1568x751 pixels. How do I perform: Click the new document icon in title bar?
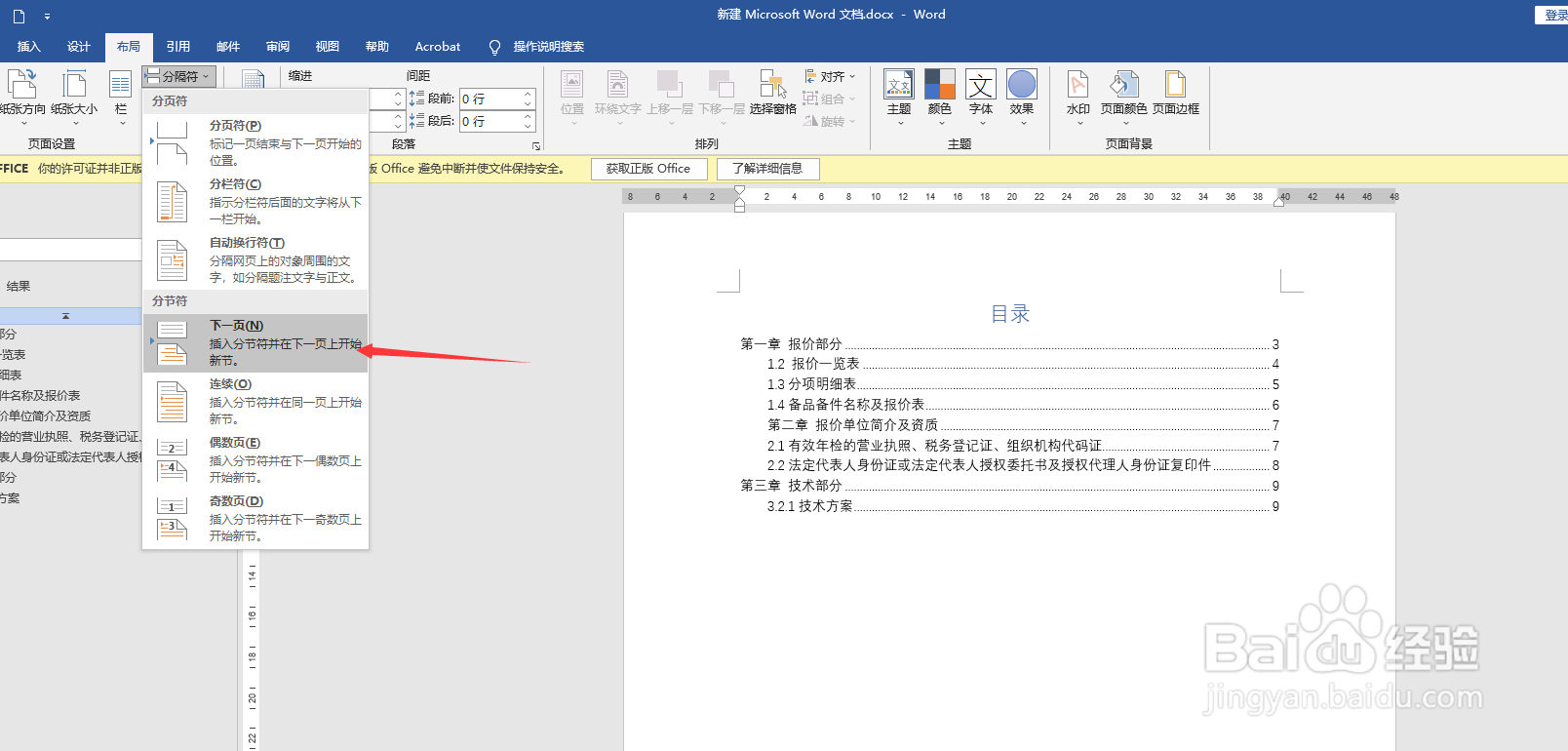pyautogui.click(x=19, y=16)
